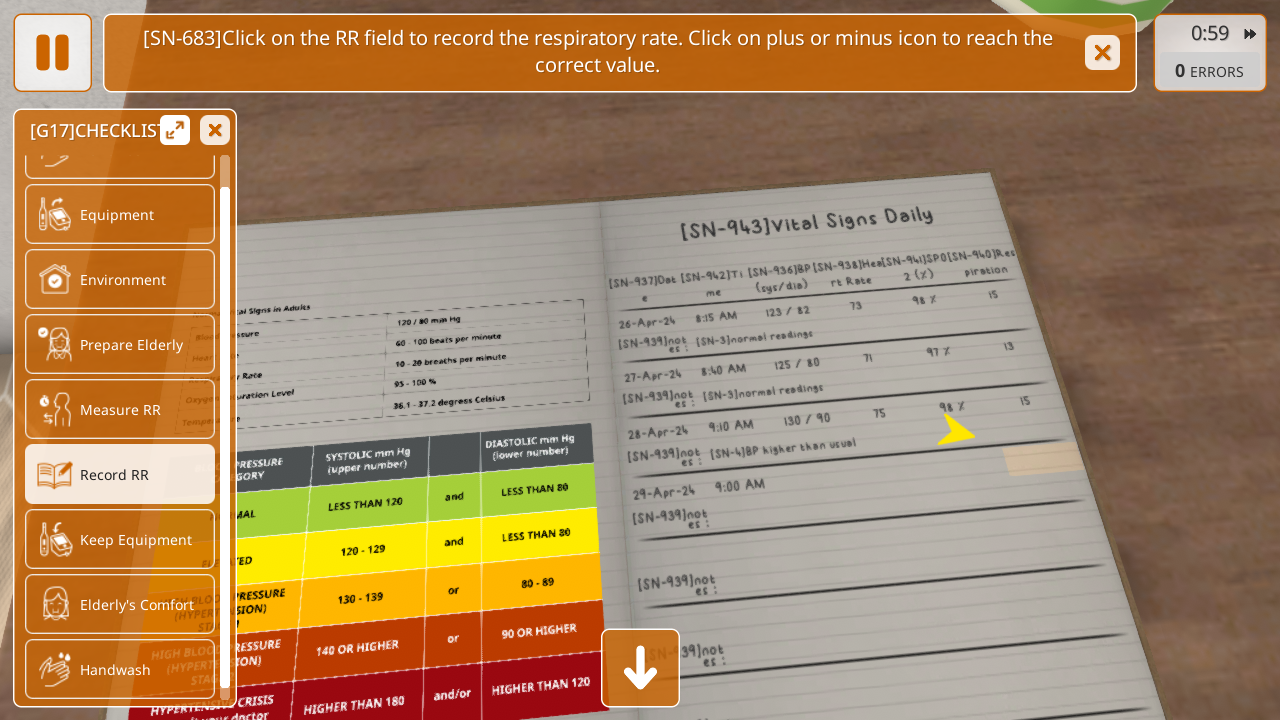Click the Elderly's Comfort icon

[x=55, y=604]
